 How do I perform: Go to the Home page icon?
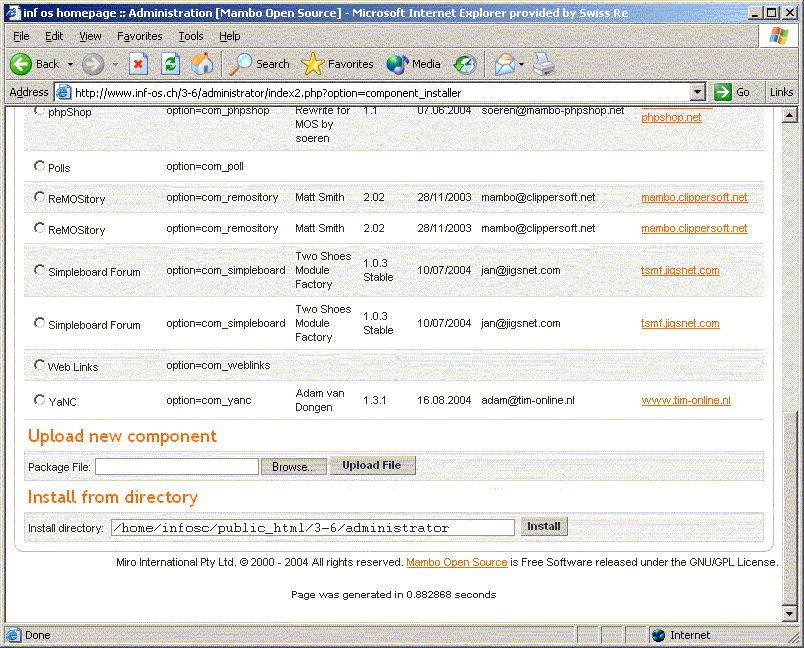pyautogui.click(x=202, y=64)
